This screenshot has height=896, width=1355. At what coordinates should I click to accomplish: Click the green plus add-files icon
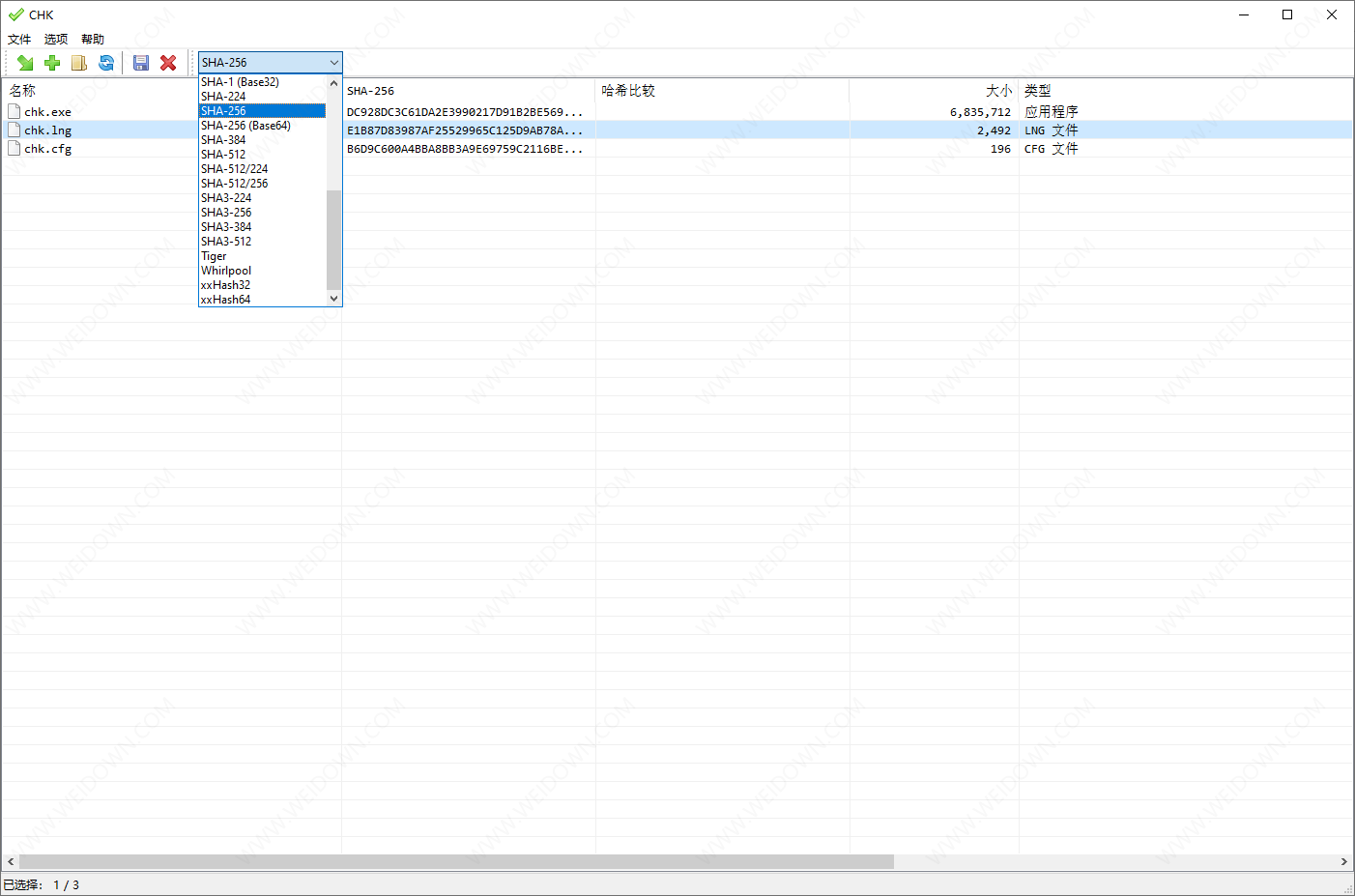tap(52, 63)
